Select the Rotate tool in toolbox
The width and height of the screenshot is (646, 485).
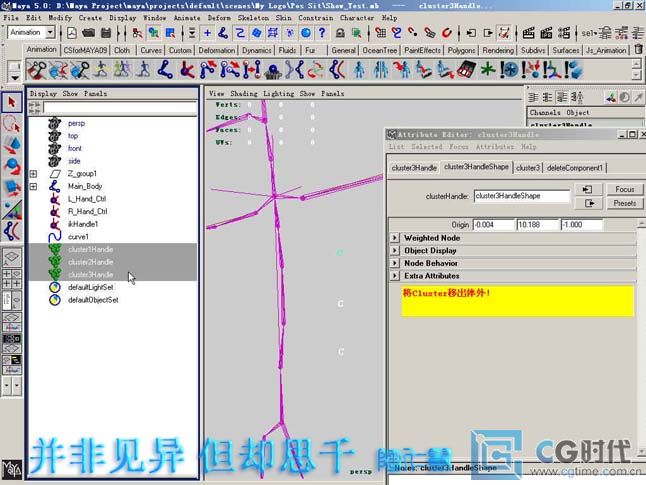[x=12, y=166]
